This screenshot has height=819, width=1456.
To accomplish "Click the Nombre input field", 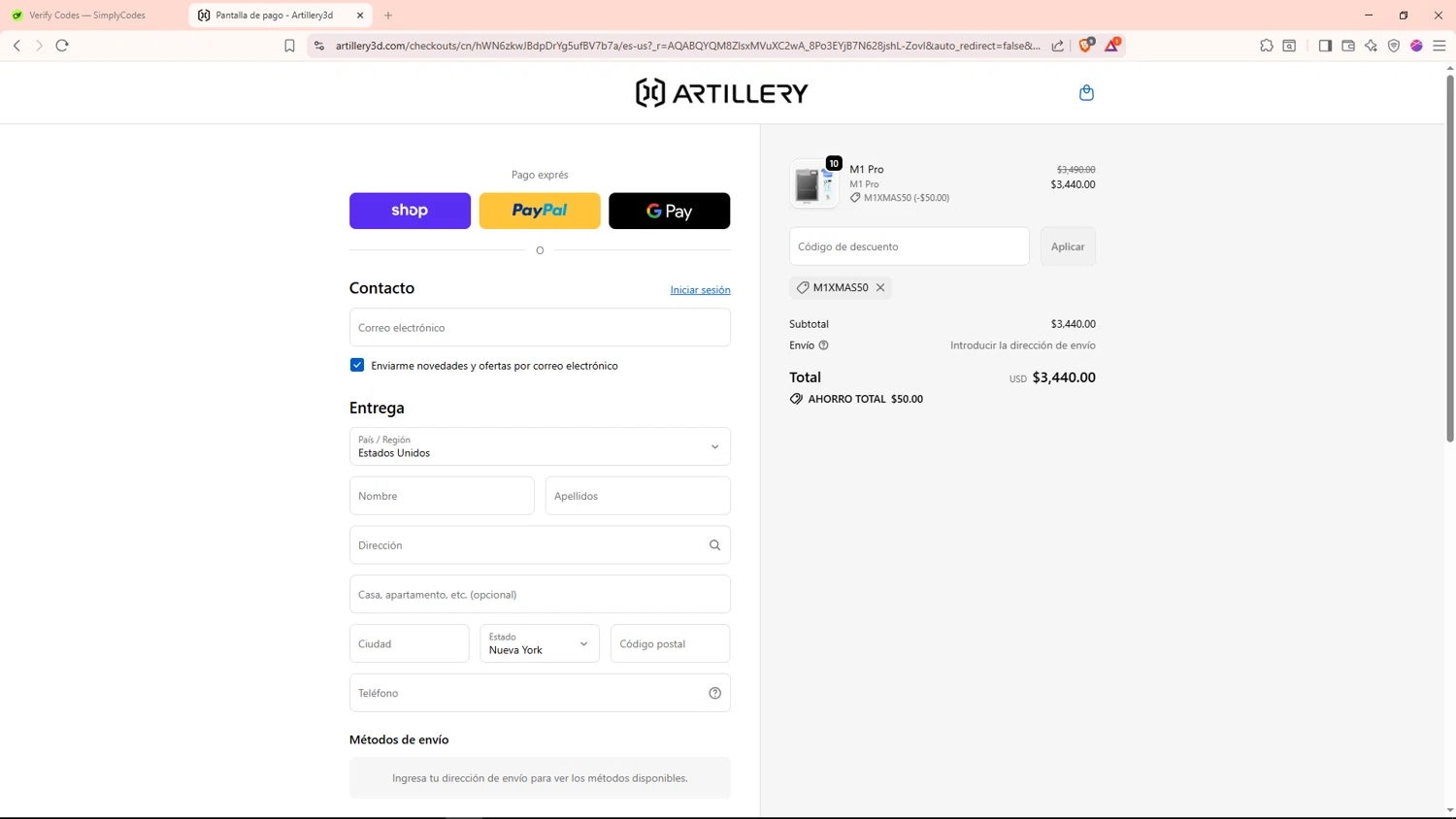I will click(x=442, y=496).
